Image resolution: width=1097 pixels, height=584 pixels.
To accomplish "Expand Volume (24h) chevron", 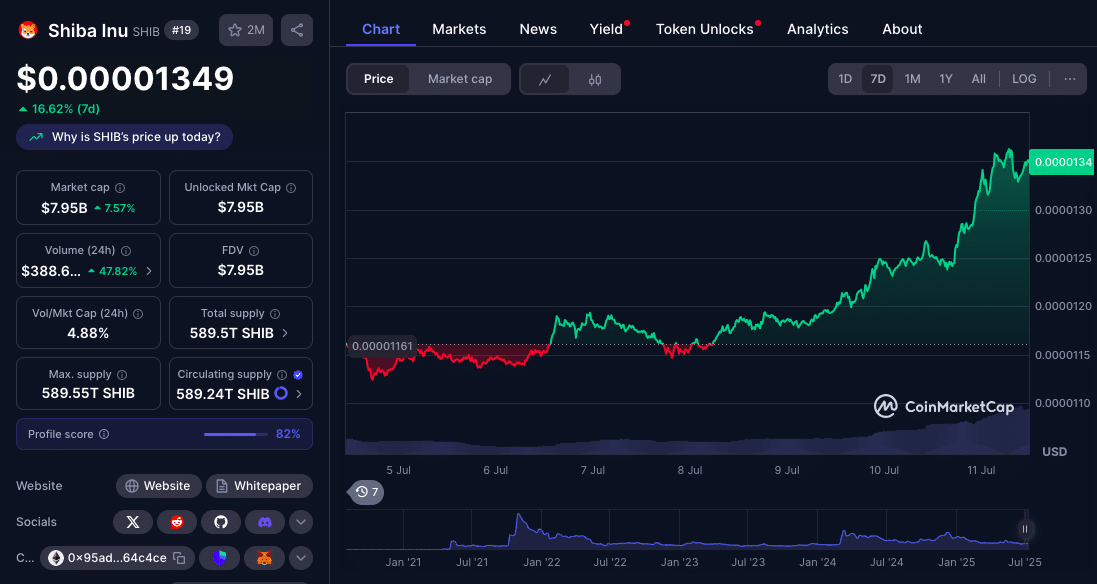I will coord(148,271).
